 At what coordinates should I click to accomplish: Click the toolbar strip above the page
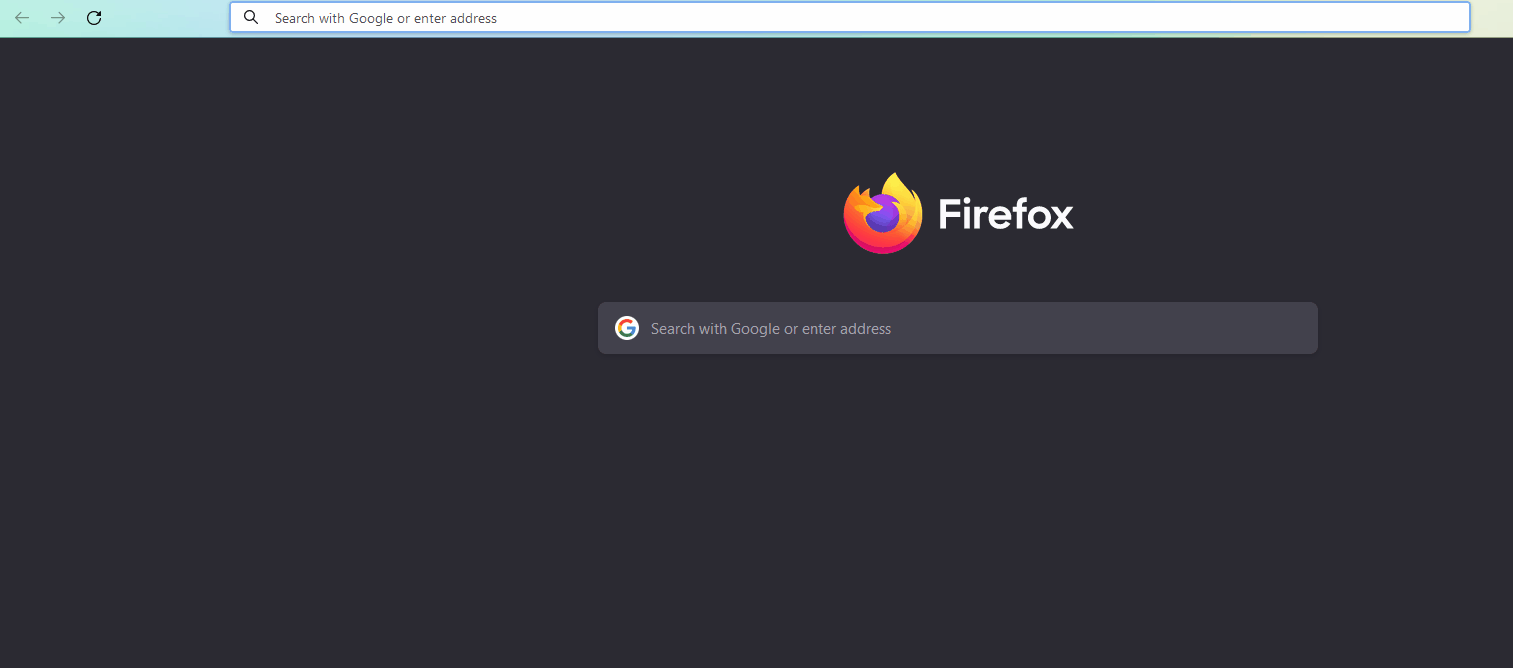[x=160, y=17]
